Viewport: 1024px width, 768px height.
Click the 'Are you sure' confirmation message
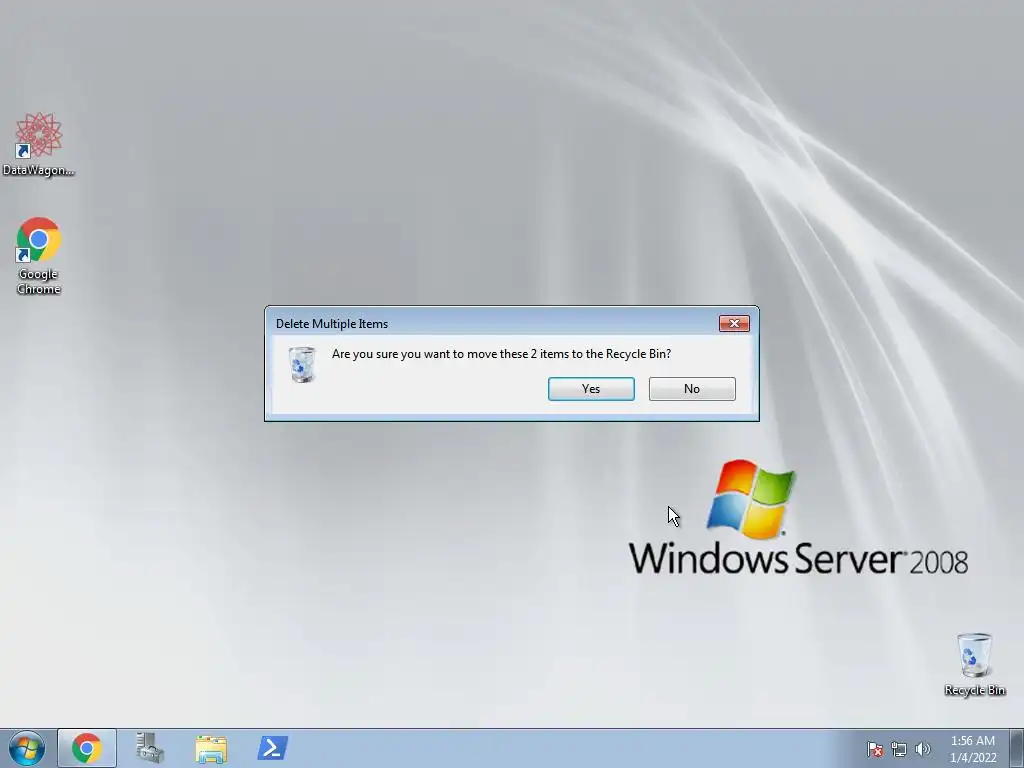[502, 354]
